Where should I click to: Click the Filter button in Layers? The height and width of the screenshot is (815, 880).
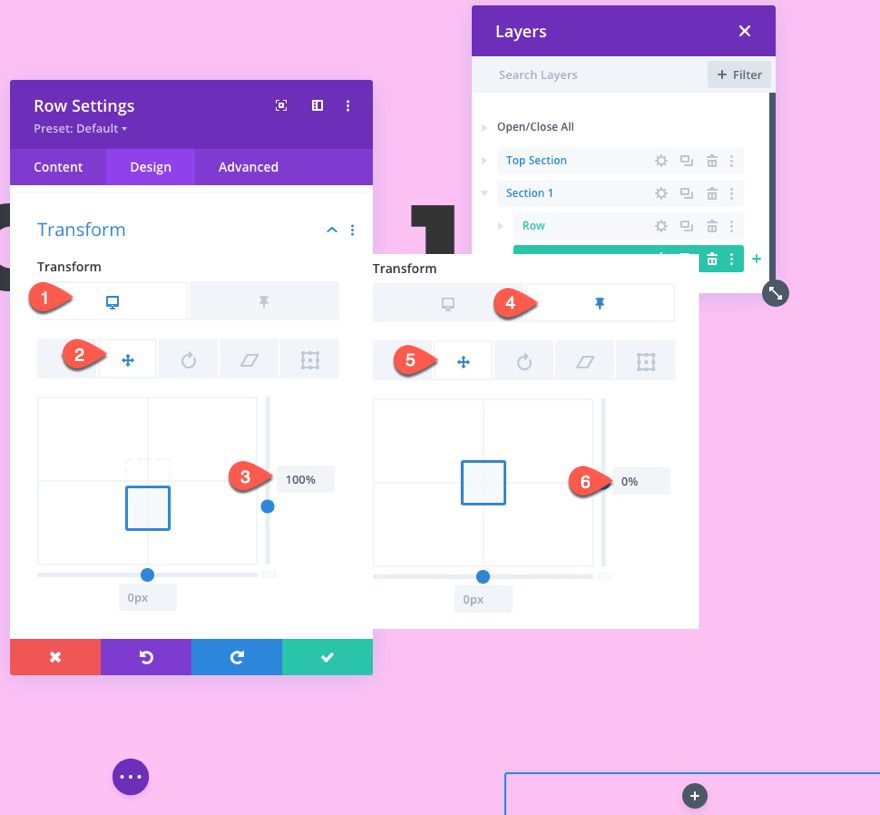(739, 75)
